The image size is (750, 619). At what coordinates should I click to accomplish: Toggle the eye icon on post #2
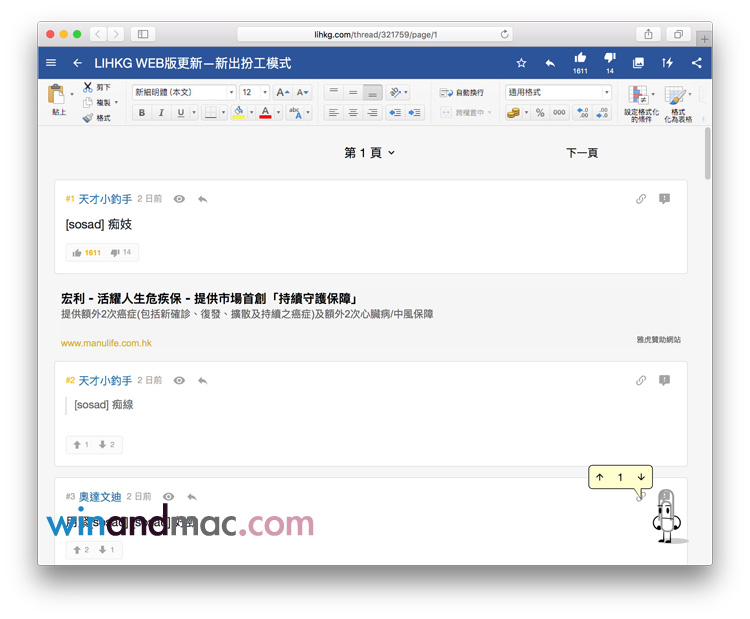click(x=179, y=380)
